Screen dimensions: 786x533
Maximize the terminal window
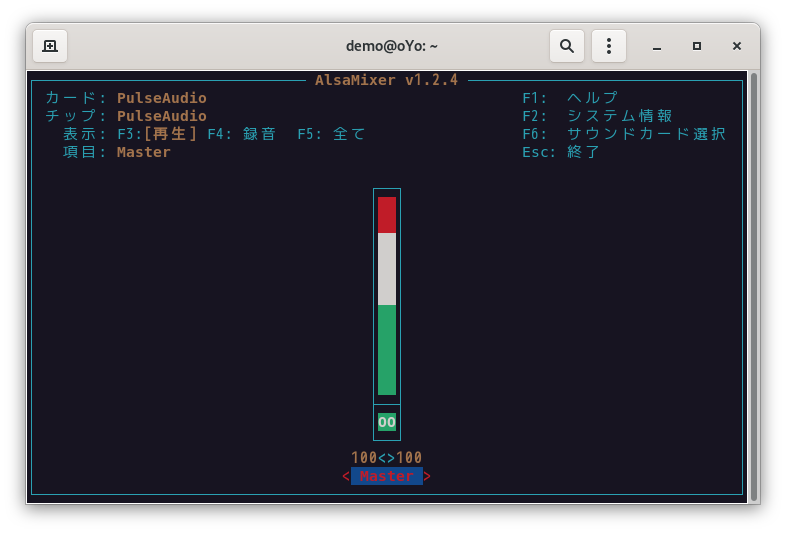pyautogui.click(x=697, y=46)
